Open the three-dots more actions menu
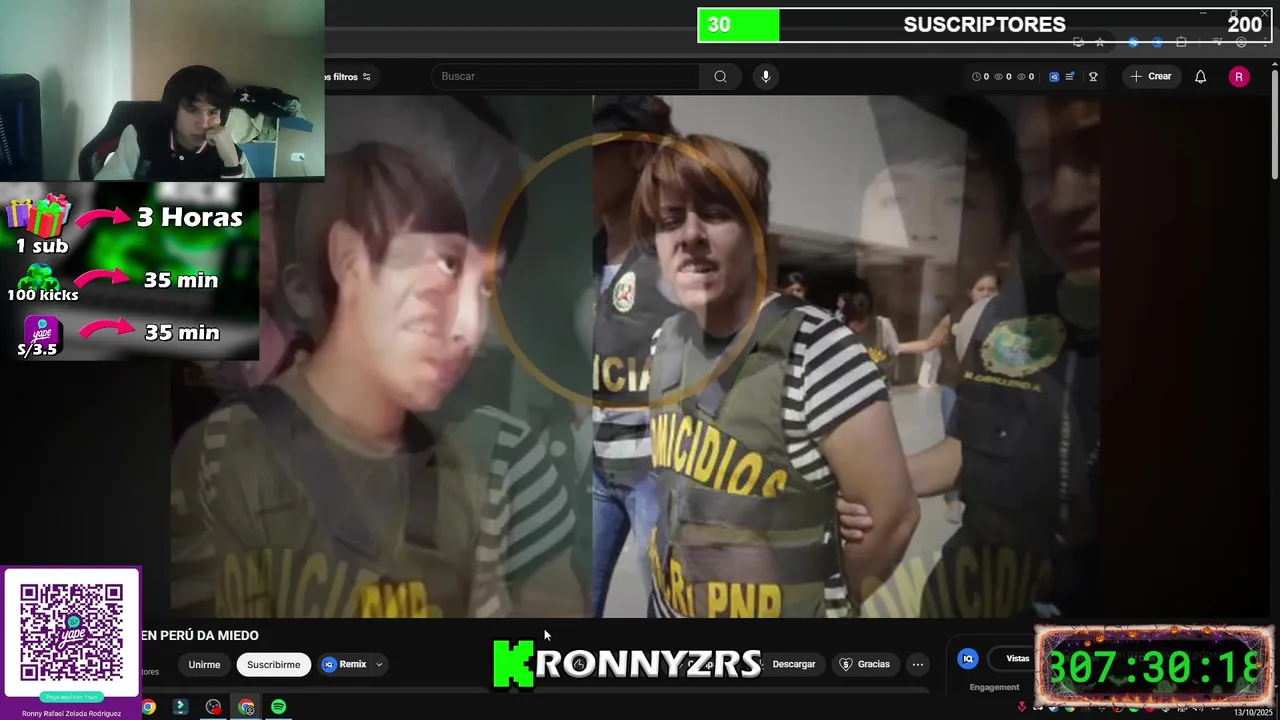 [918, 664]
